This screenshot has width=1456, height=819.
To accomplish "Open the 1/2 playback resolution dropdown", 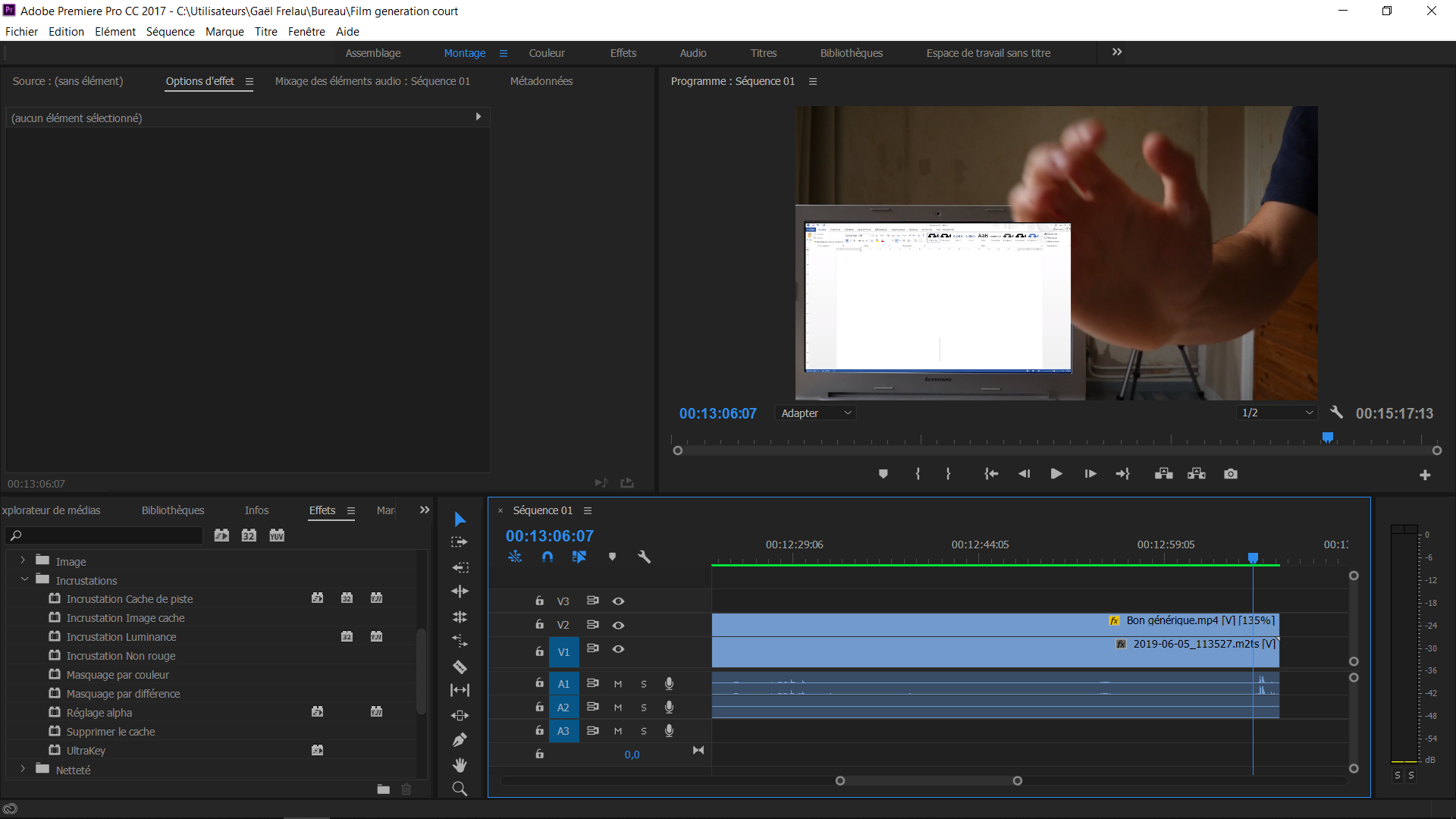I will click(x=1277, y=413).
